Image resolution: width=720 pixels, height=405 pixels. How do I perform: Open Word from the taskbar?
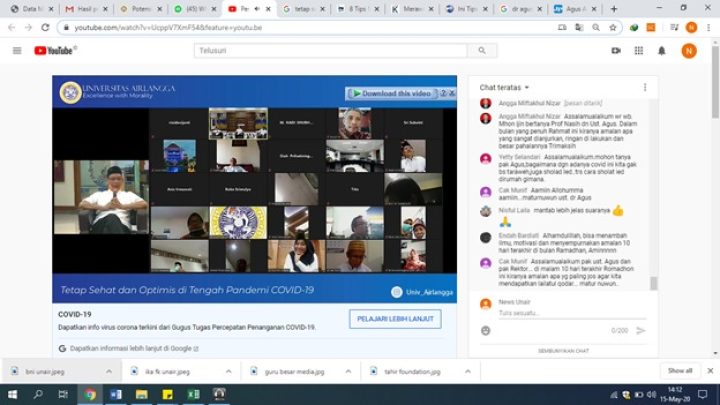116,394
